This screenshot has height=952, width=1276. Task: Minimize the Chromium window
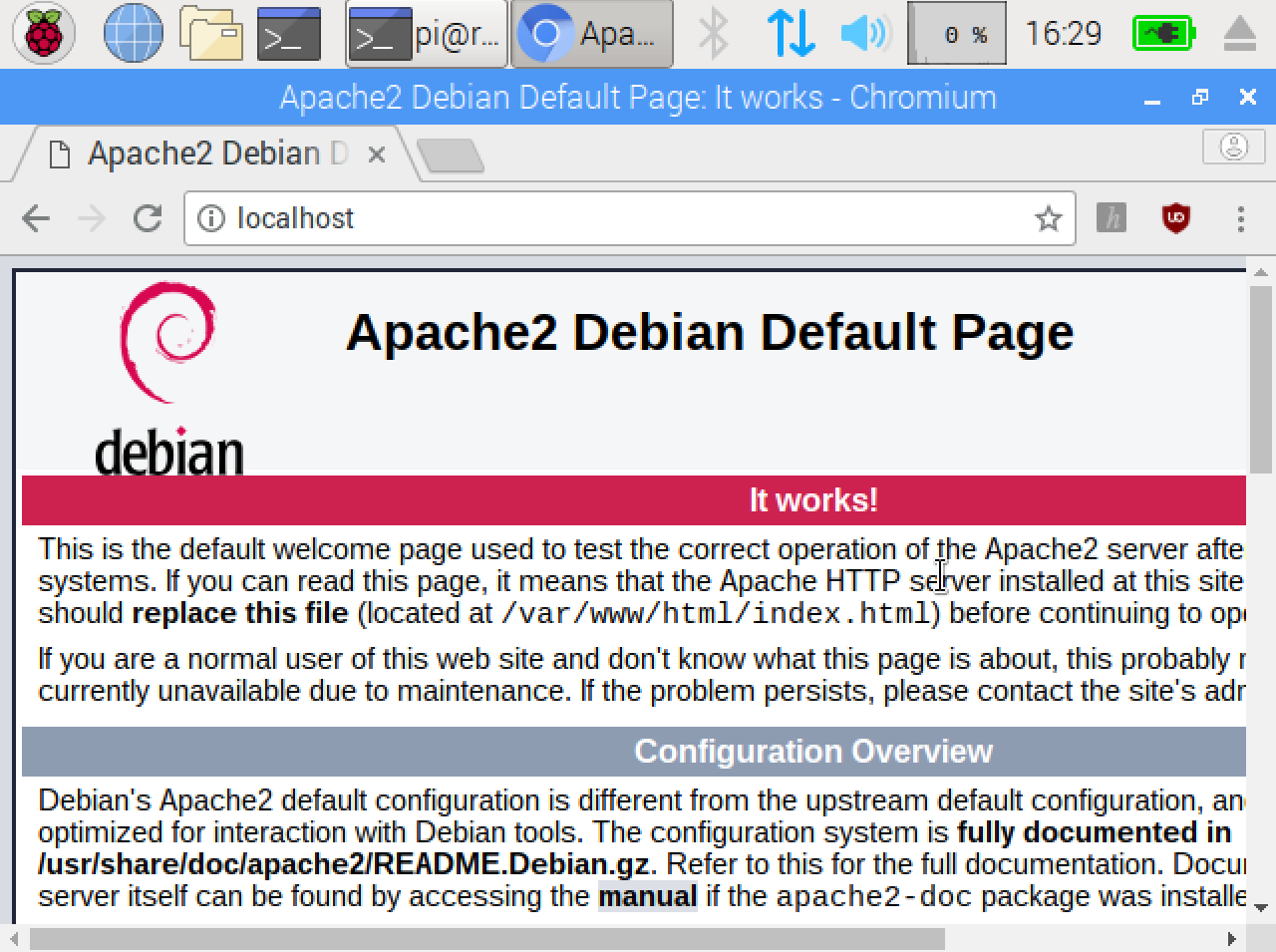click(1152, 98)
